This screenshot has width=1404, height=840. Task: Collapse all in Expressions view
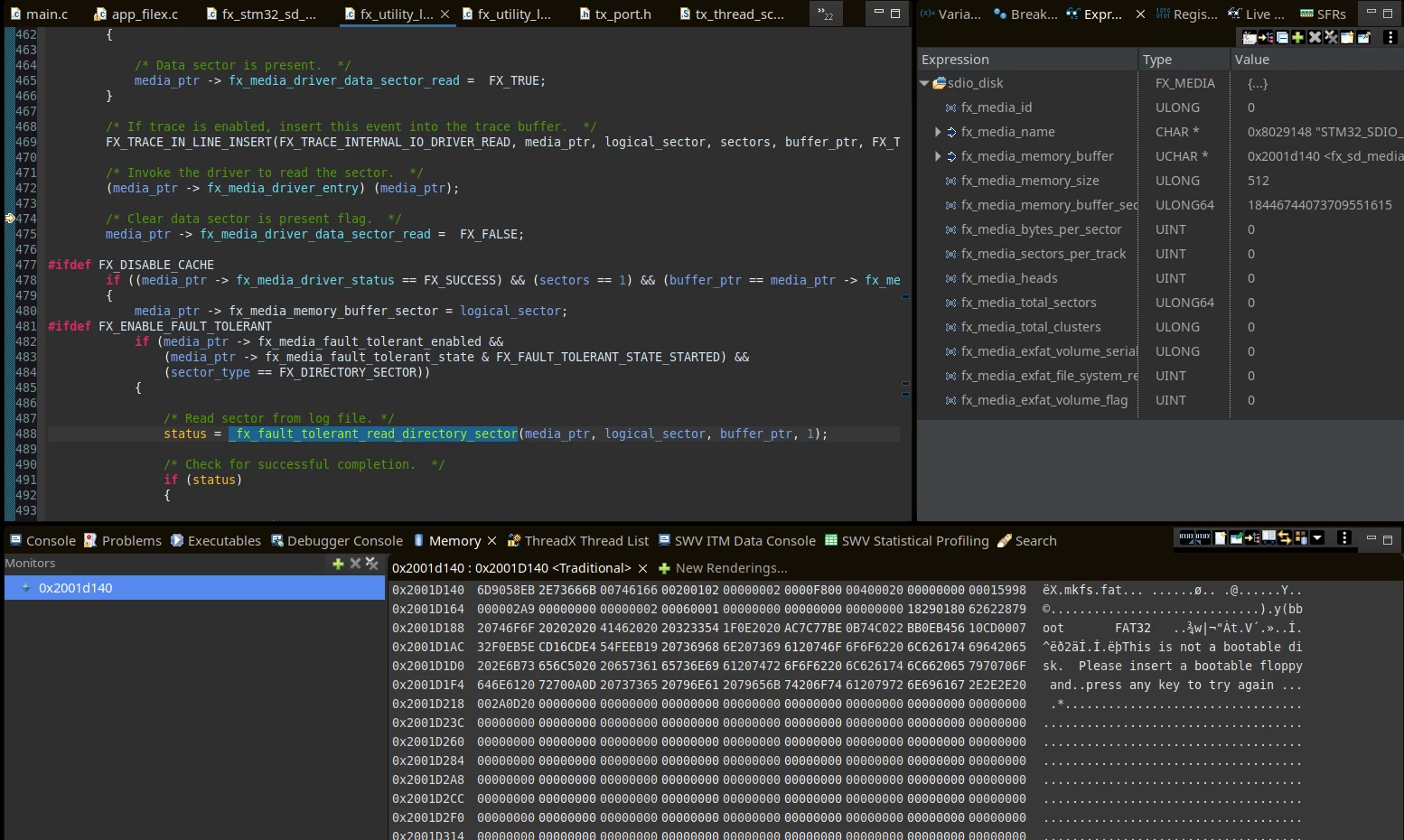point(1282,37)
